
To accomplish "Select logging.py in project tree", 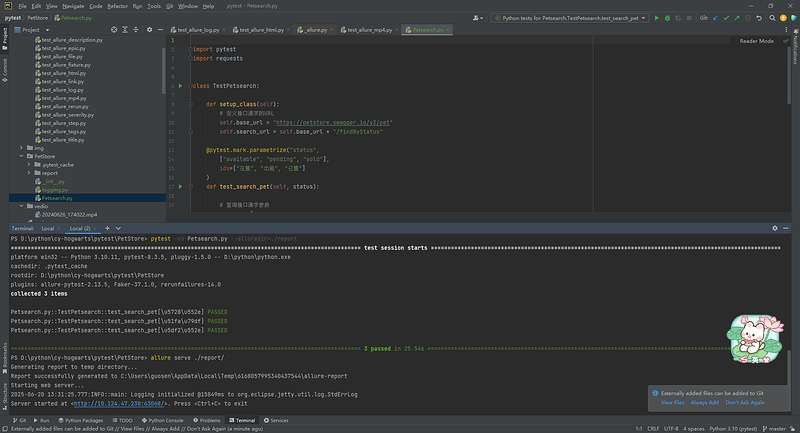I will [55, 190].
